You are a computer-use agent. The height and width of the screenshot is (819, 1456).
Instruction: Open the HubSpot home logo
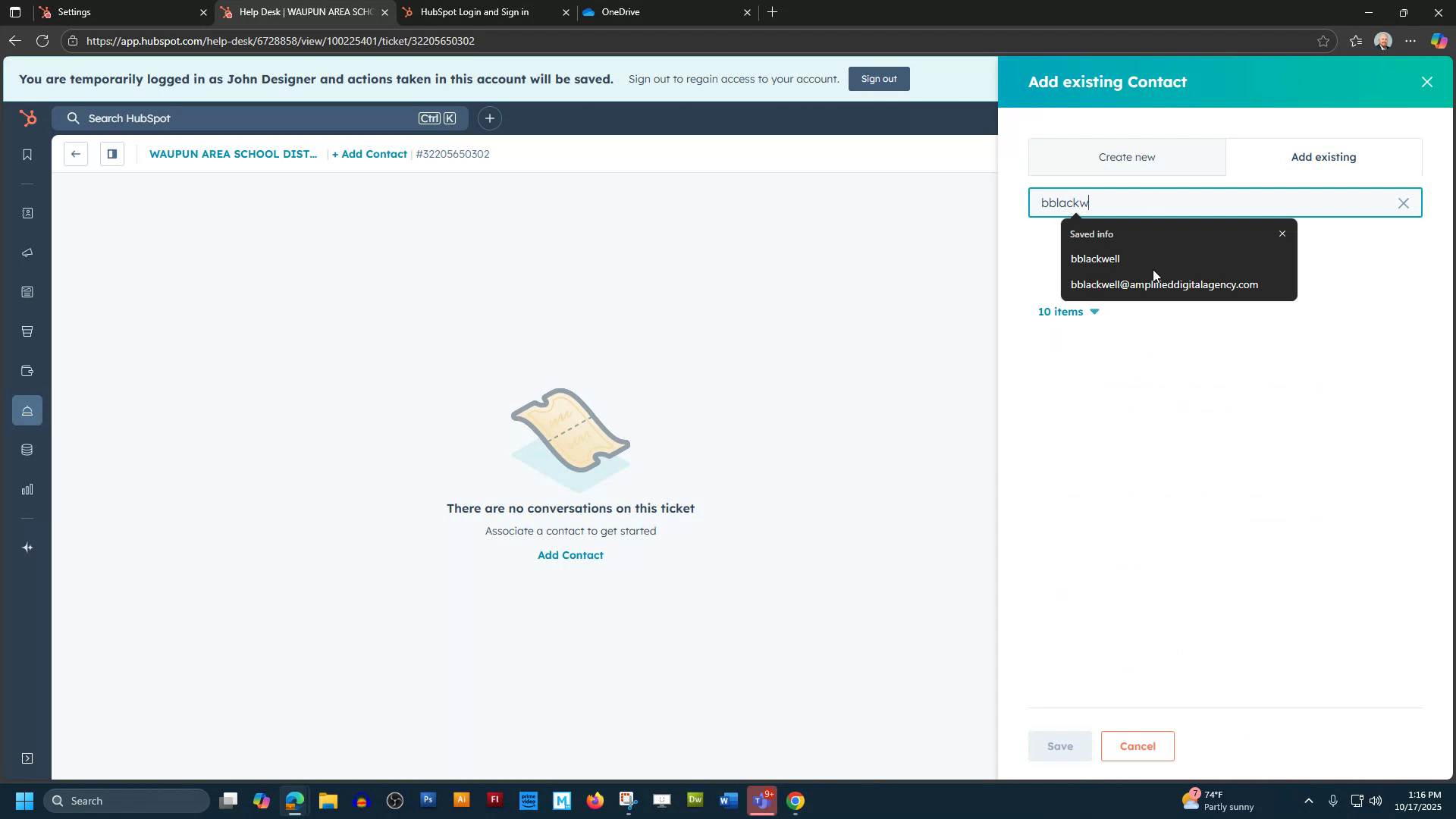coord(27,118)
